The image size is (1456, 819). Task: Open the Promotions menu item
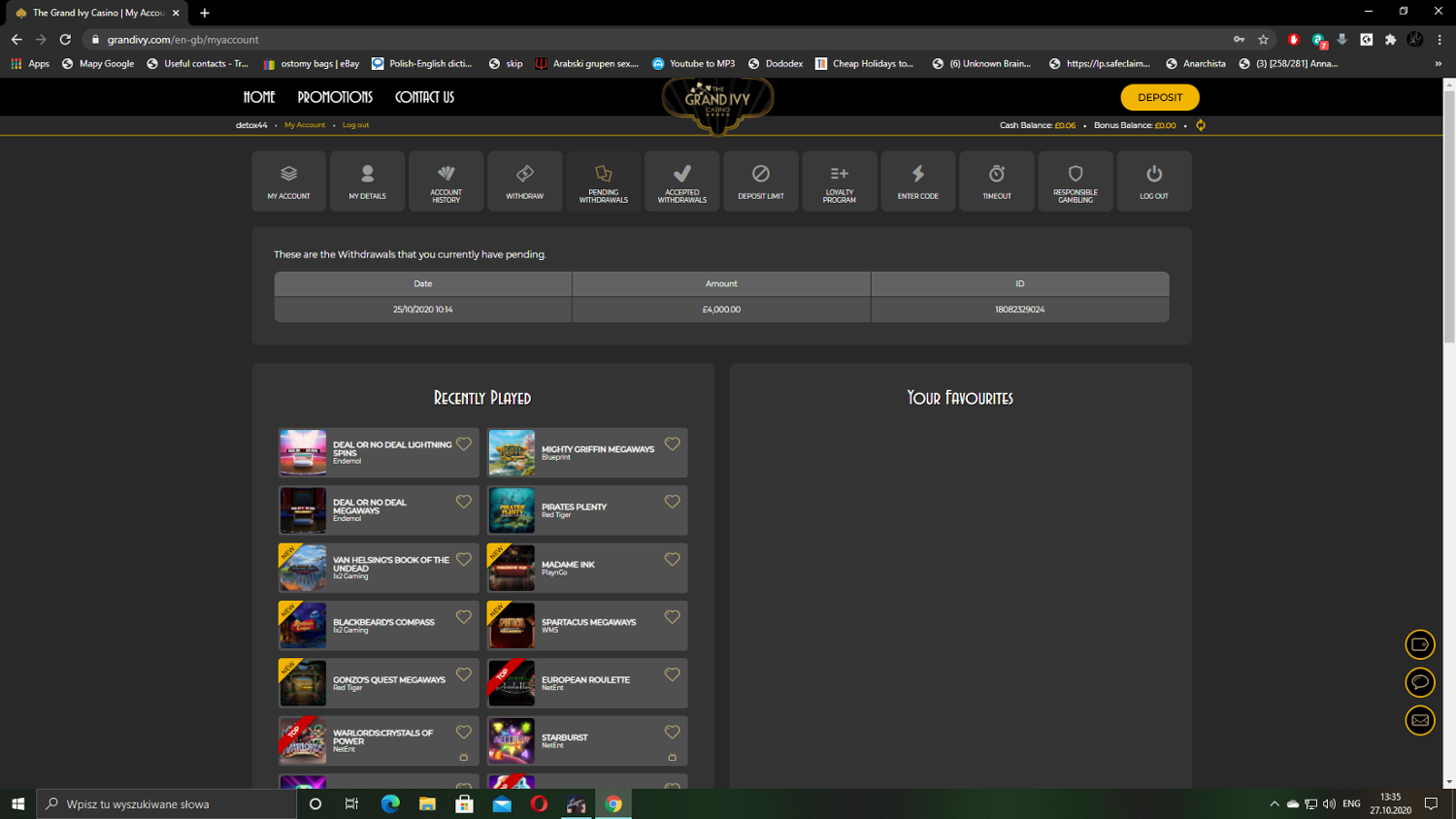pyautogui.click(x=335, y=97)
